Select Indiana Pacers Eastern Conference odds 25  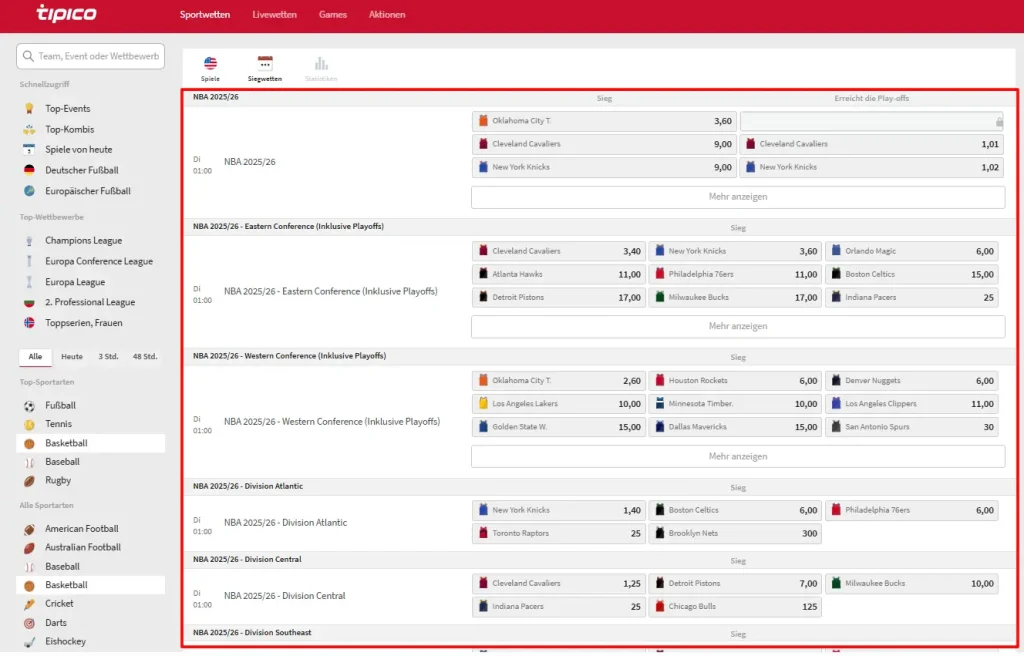pos(912,297)
